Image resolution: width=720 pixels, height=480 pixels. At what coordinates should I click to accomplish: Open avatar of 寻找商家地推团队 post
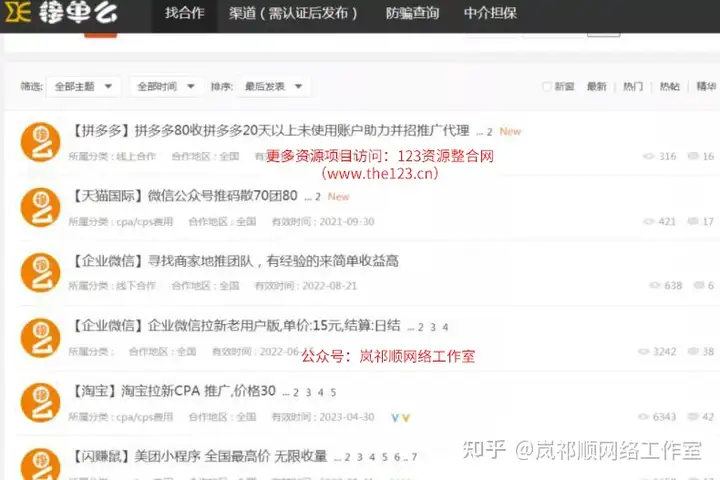coord(40,272)
